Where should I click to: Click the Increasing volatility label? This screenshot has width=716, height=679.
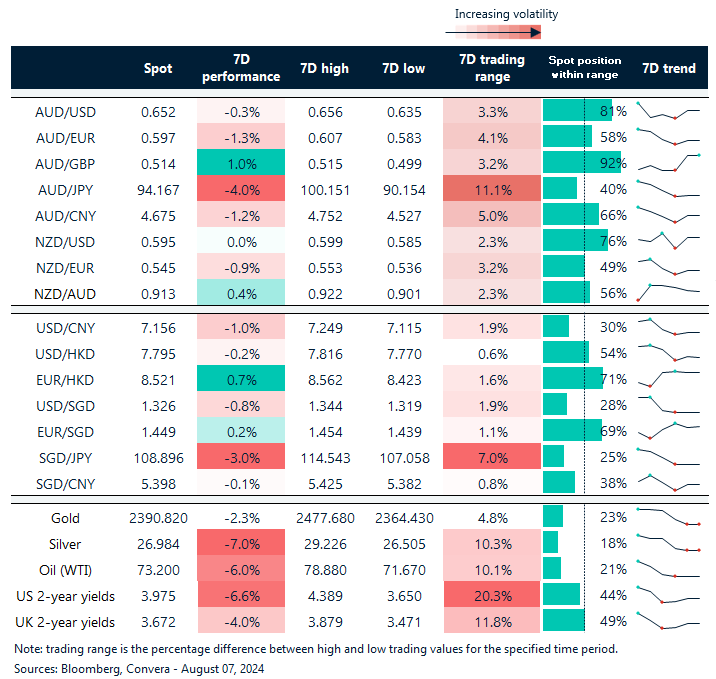tap(506, 14)
